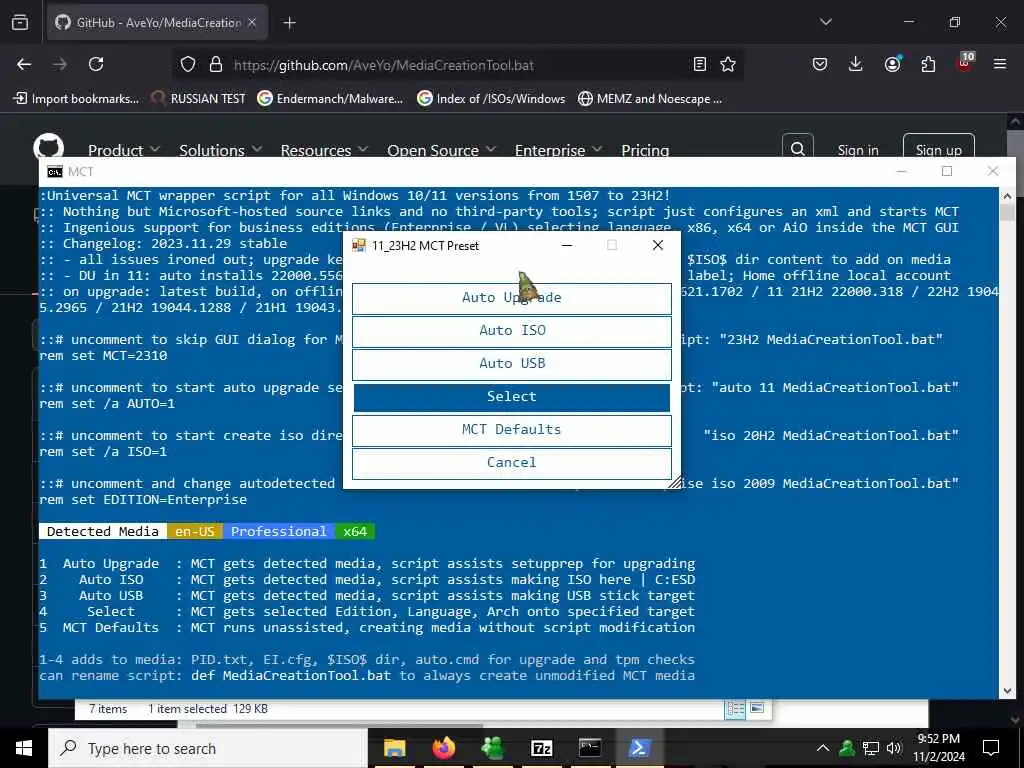Open network icon in system tray
Image resolution: width=1024 pixels, height=768 pixels.
[x=871, y=748]
